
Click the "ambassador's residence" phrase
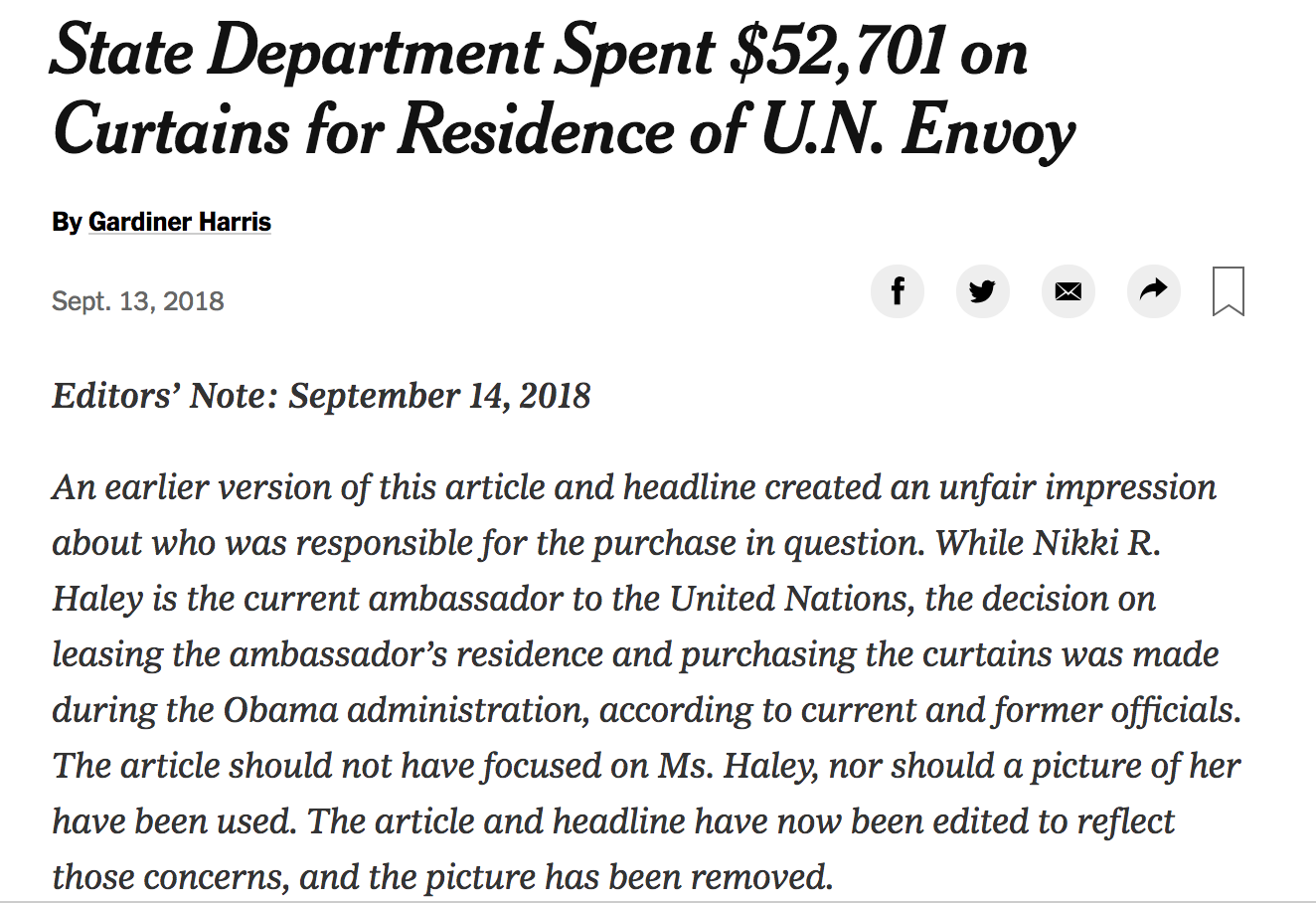pyautogui.click(x=415, y=654)
